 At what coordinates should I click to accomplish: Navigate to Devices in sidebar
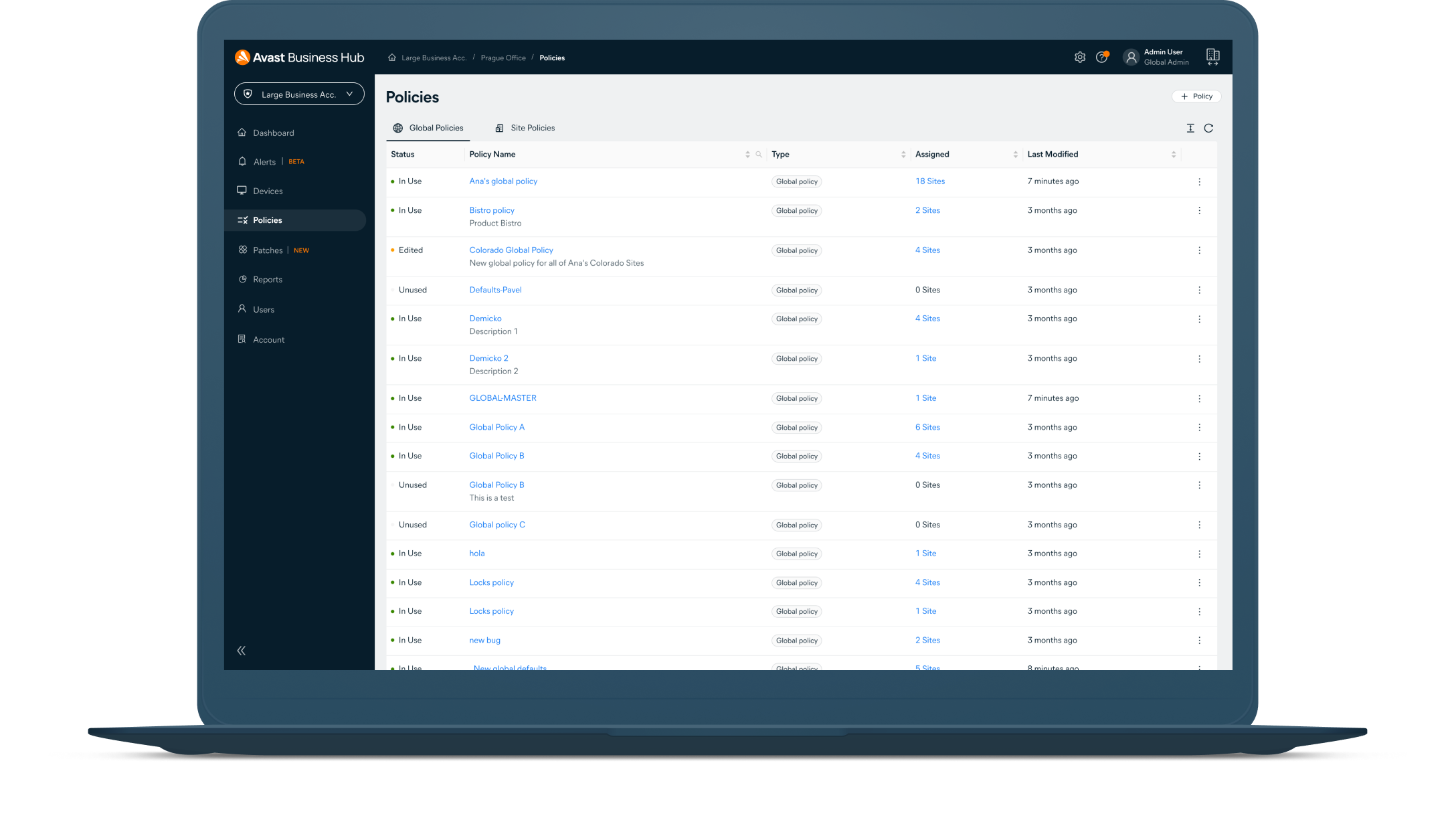[267, 191]
